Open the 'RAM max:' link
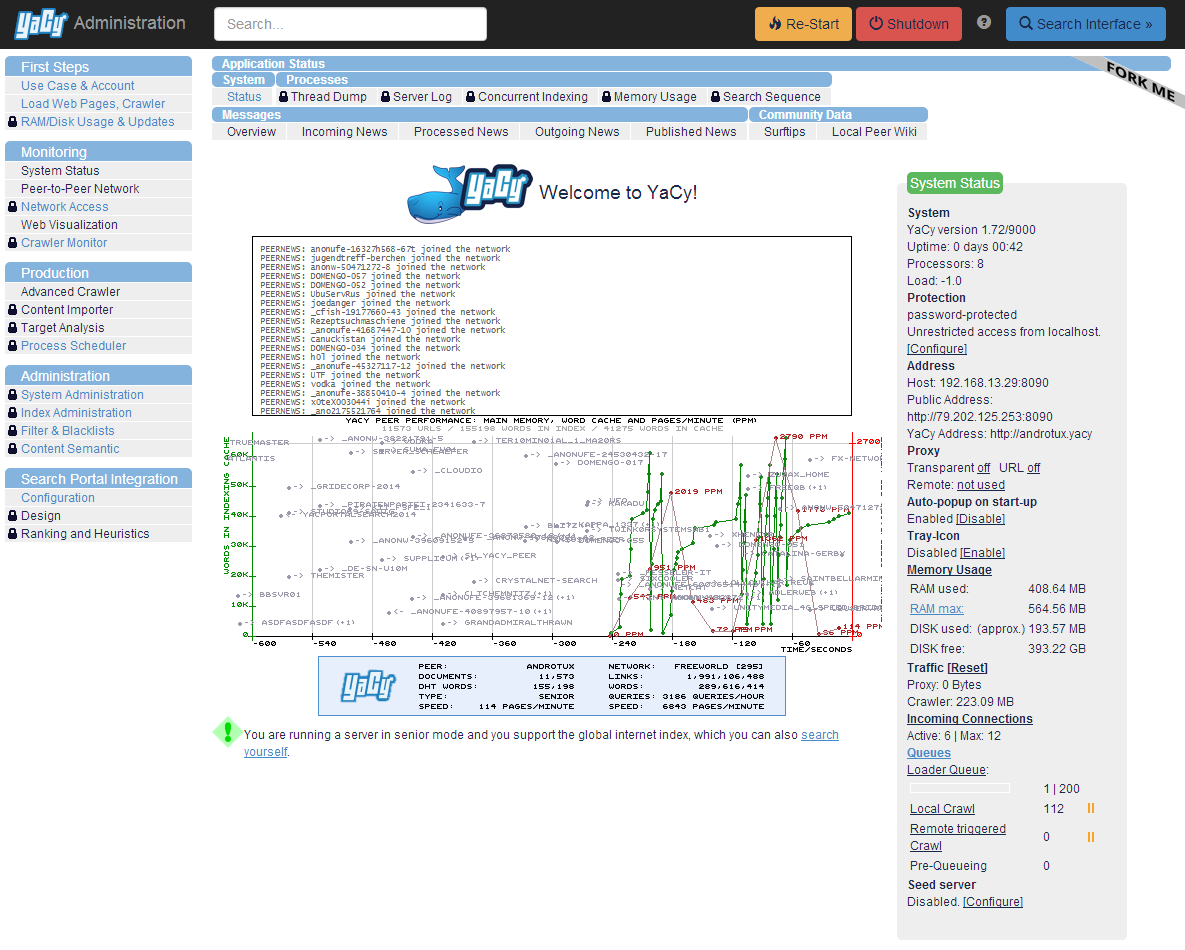Viewport: 1185px width, 950px height. (x=936, y=609)
